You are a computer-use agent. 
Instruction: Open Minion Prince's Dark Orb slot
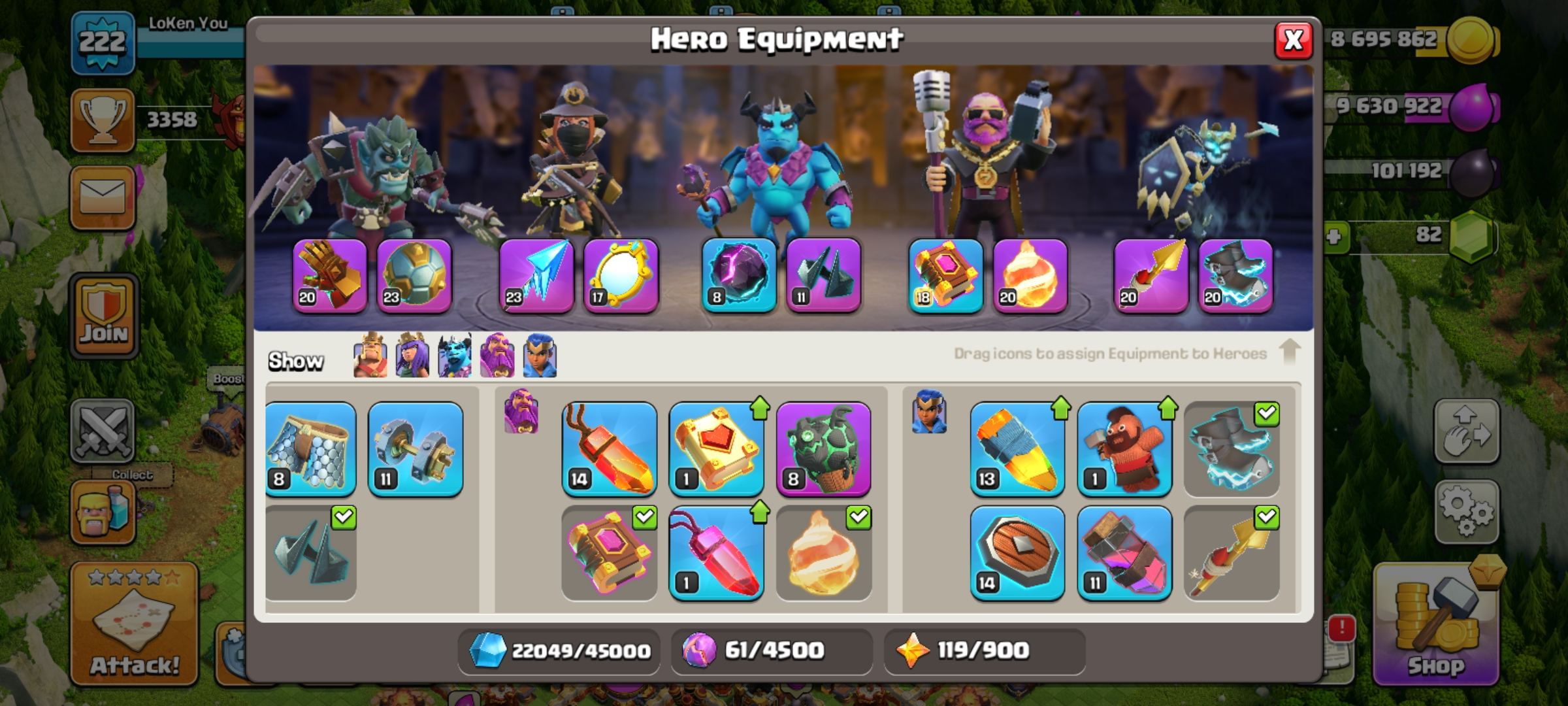point(739,275)
